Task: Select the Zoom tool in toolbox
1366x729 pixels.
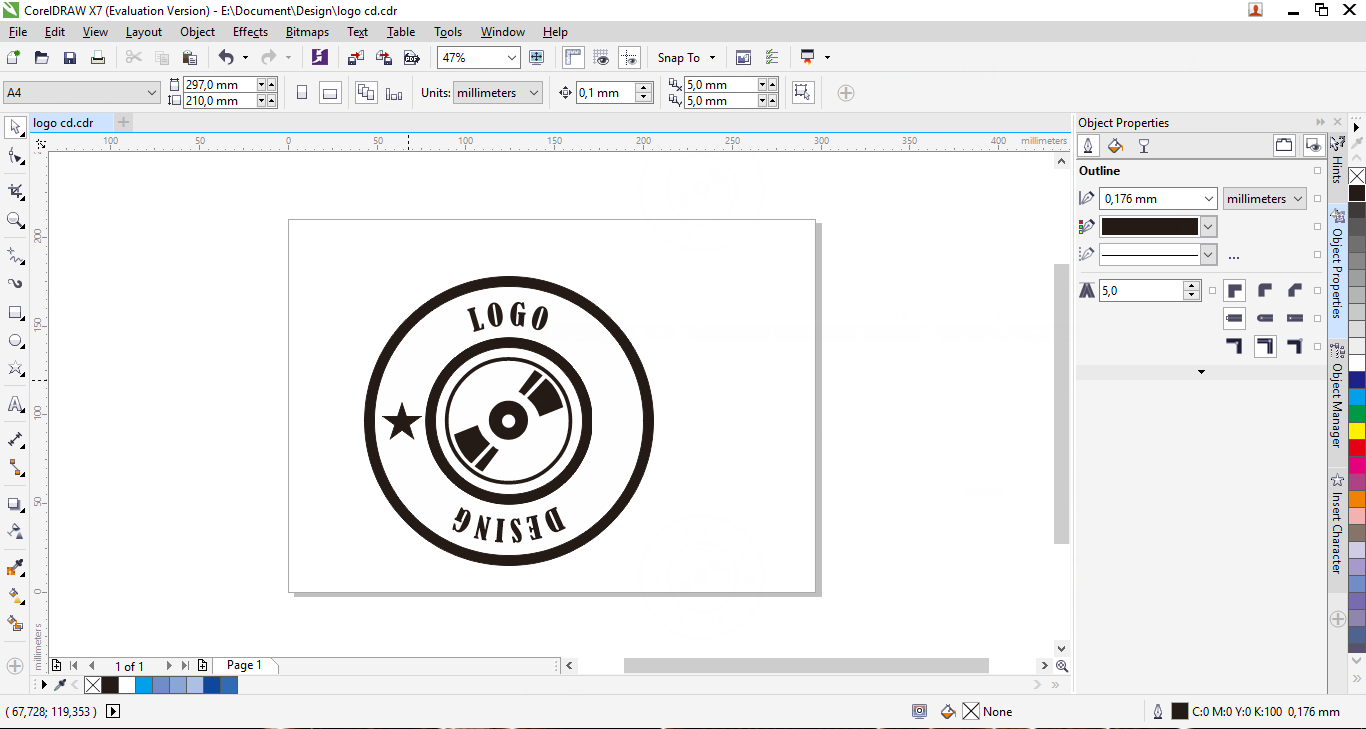Action: point(15,220)
